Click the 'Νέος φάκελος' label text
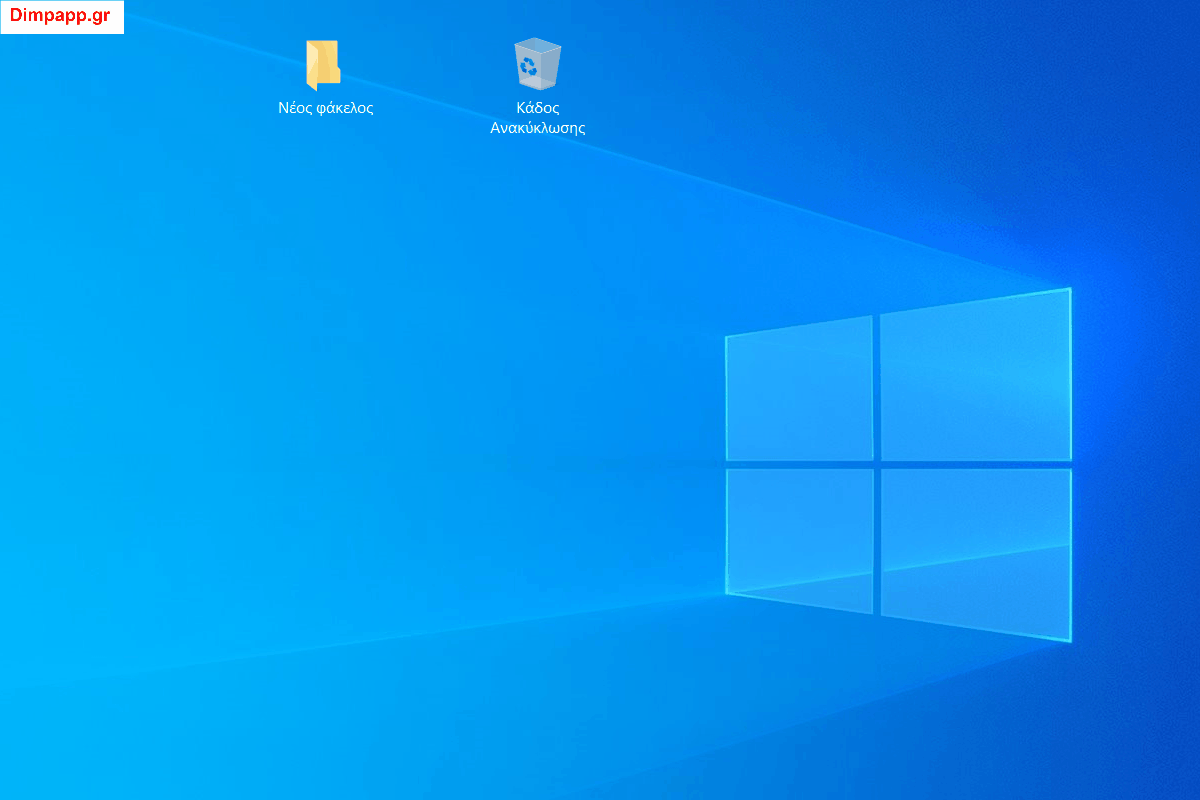 (x=326, y=108)
